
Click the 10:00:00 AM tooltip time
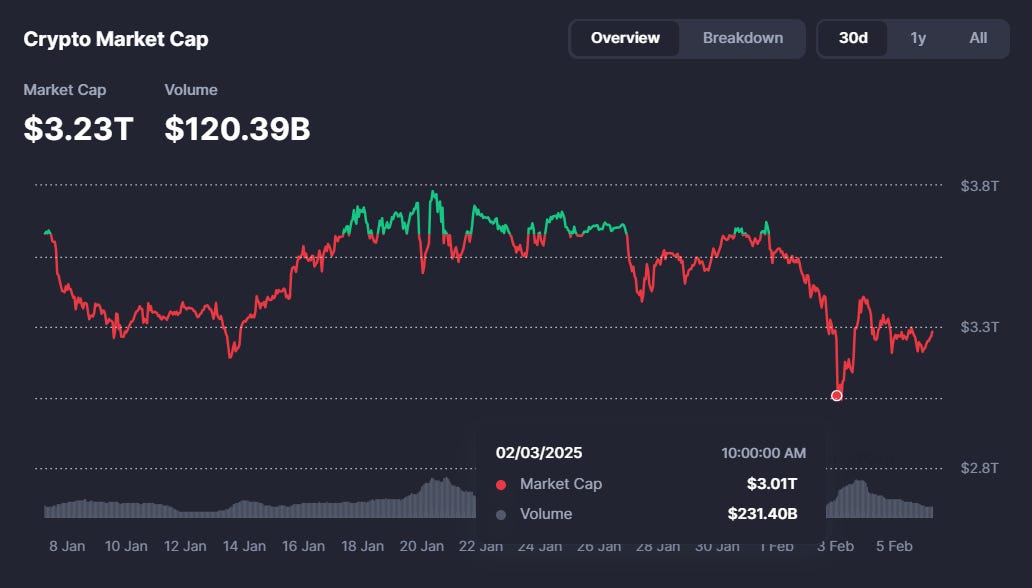763,453
